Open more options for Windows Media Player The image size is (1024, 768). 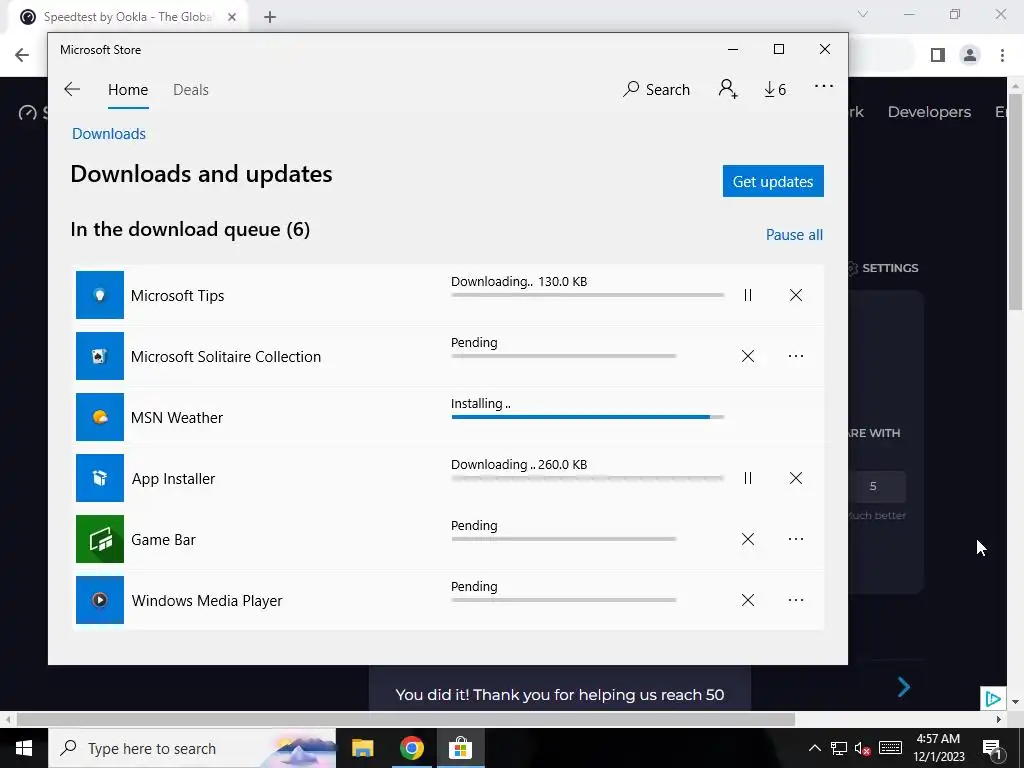pyautogui.click(x=795, y=600)
